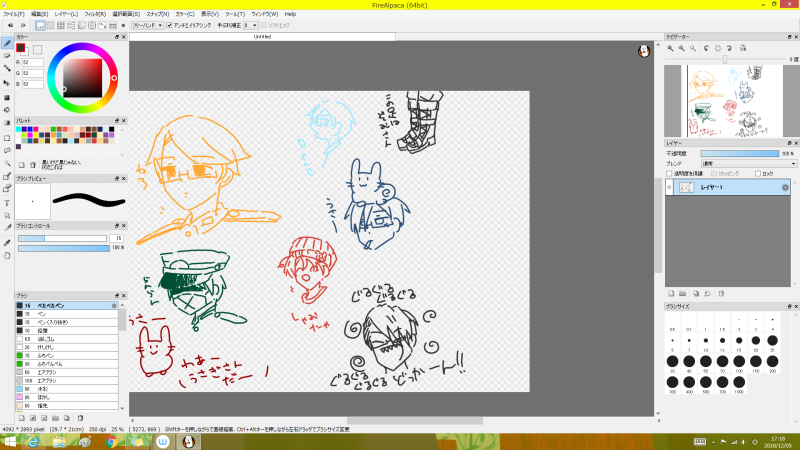Select the Eyedropper tool
Image resolution: width=800 pixels, height=450 pixels.
[7, 243]
